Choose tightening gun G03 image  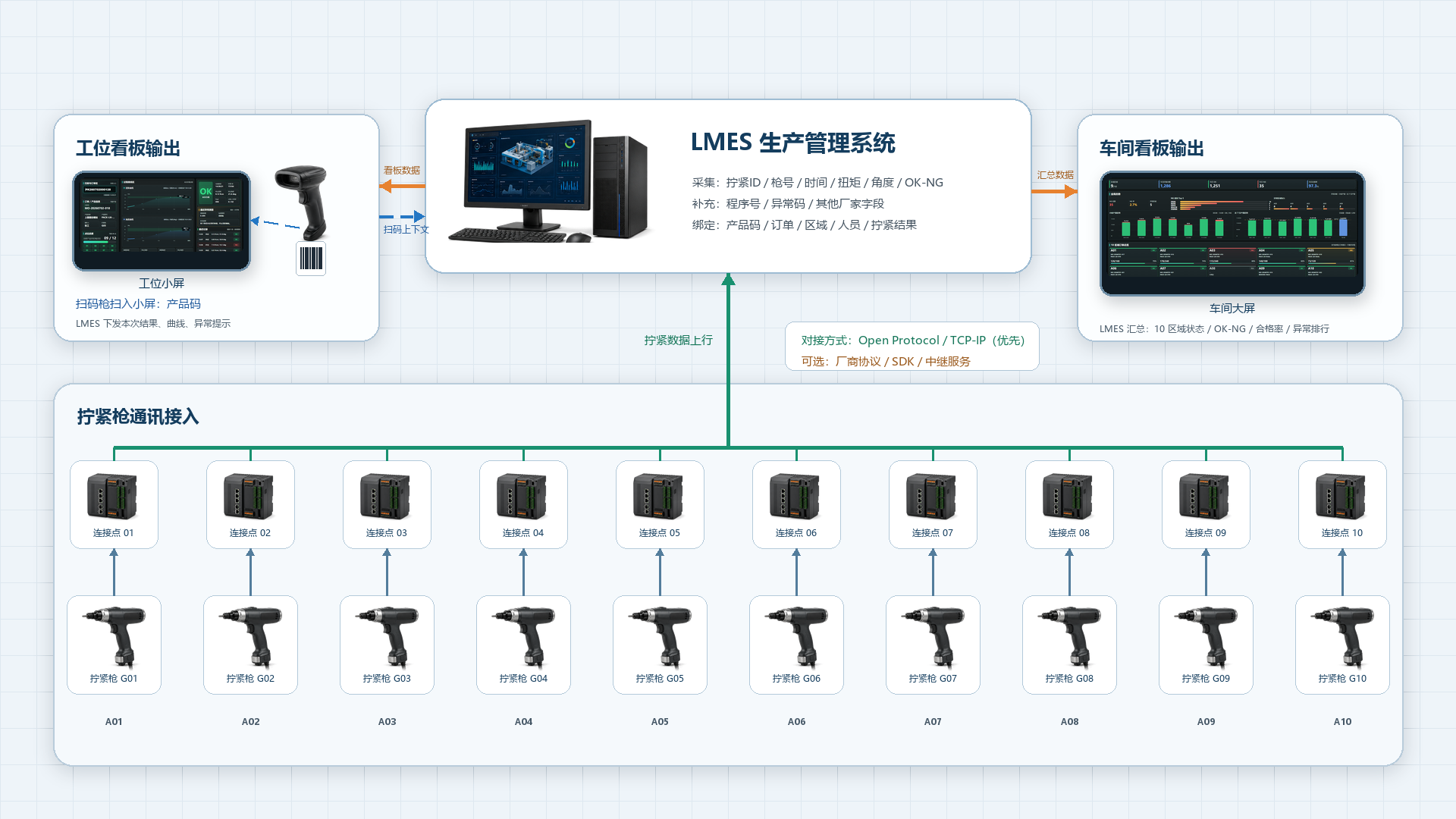(387, 638)
